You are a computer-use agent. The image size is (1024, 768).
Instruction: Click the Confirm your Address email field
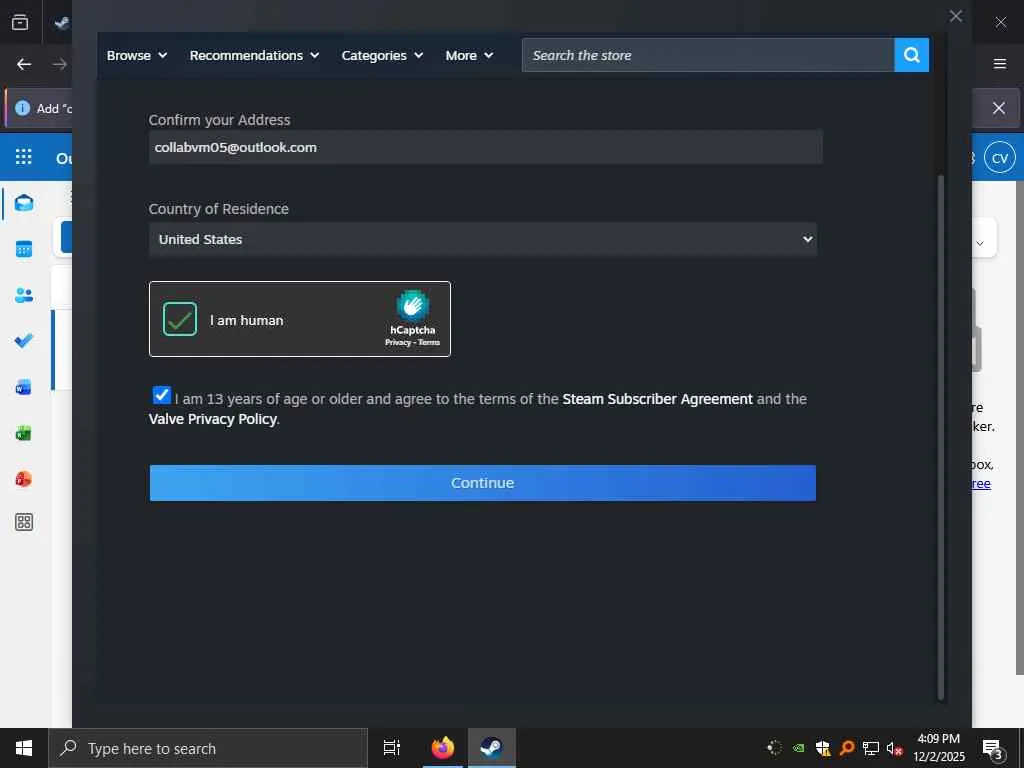click(485, 147)
